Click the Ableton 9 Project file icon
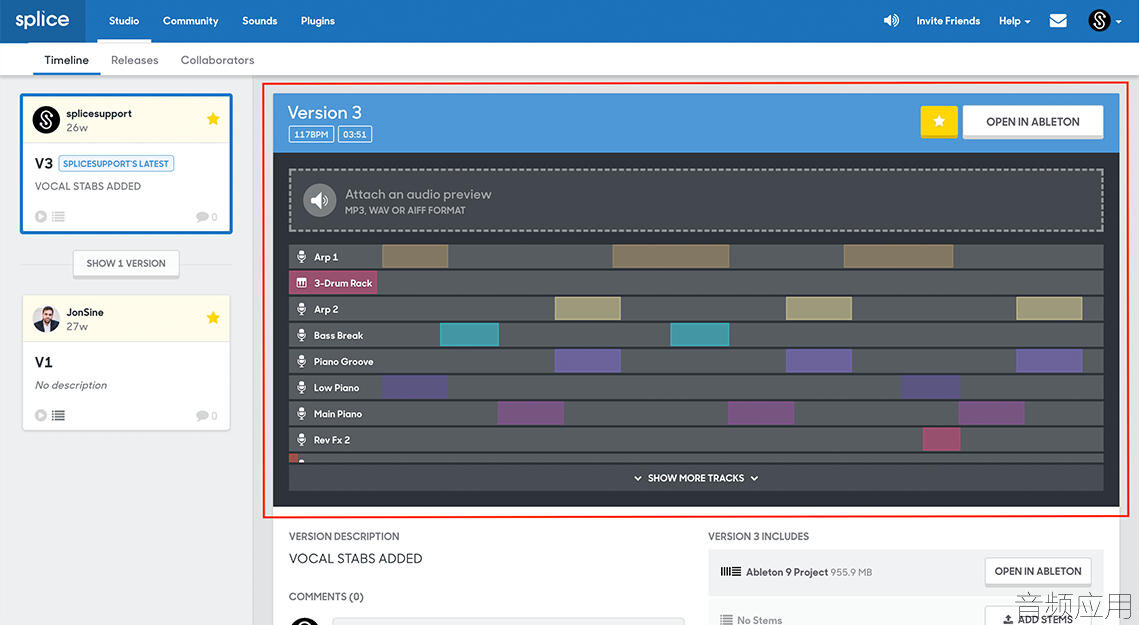Viewport: 1139px width, 625px height. 730,572
